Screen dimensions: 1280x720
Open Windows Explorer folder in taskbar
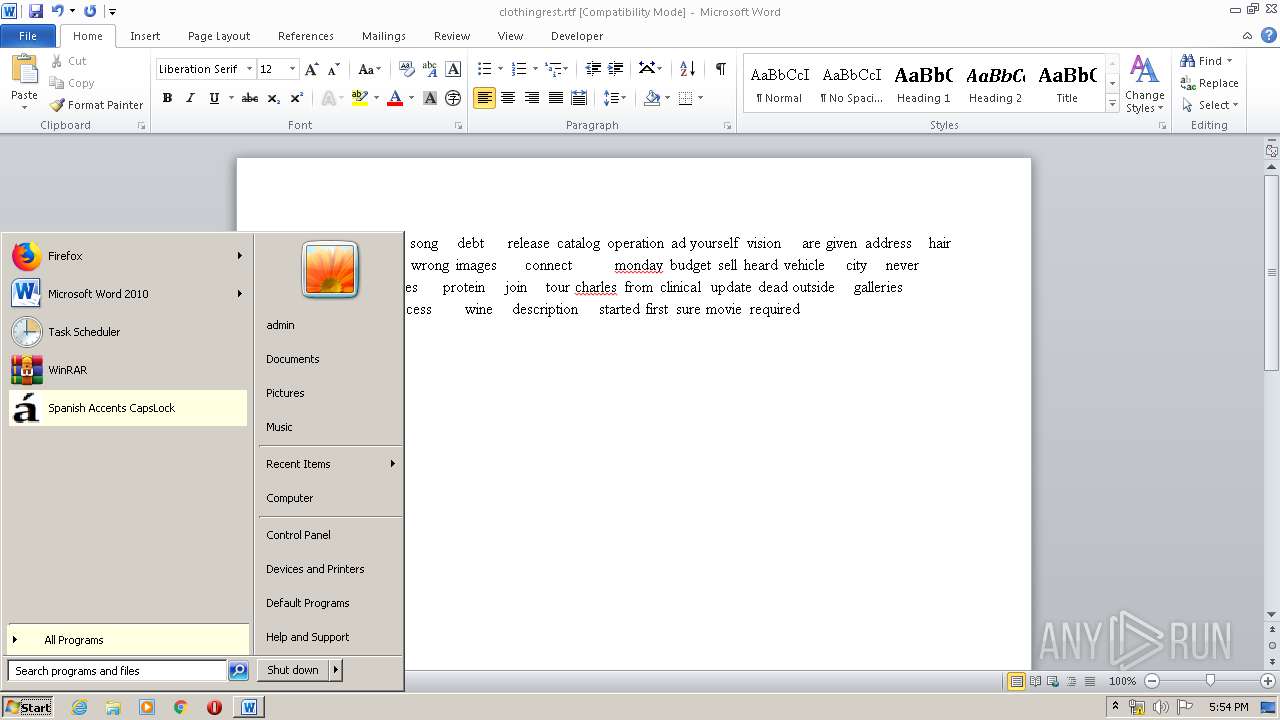[113, 707]
